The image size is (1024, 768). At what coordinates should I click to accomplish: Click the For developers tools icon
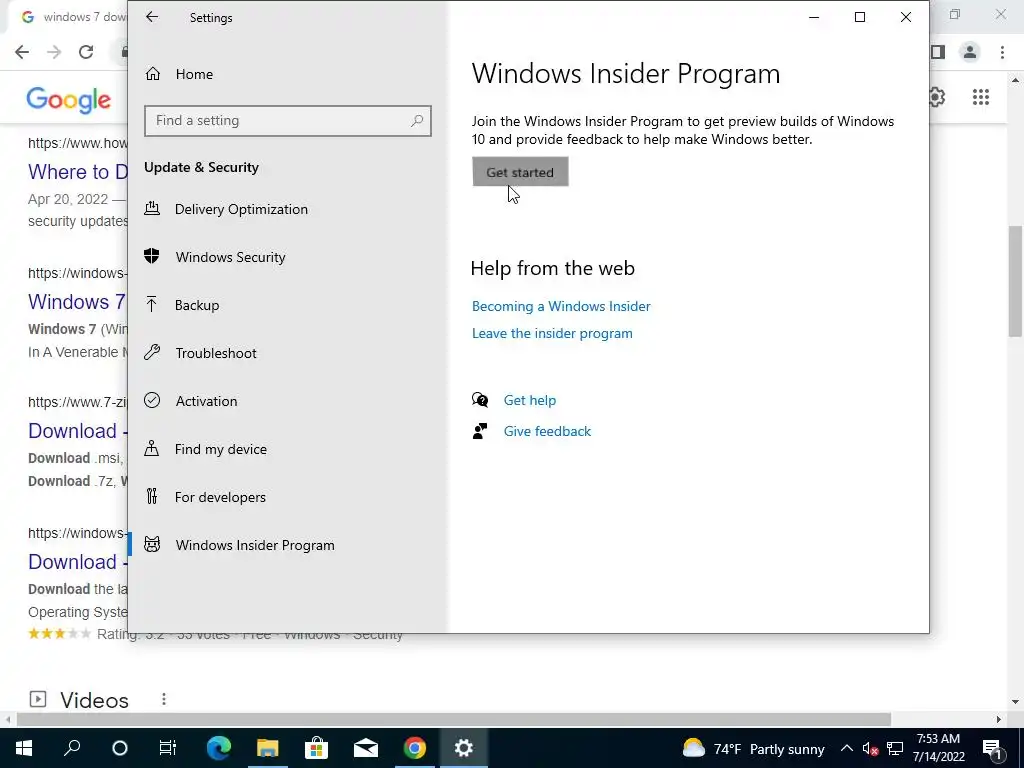tap(152, 496)
